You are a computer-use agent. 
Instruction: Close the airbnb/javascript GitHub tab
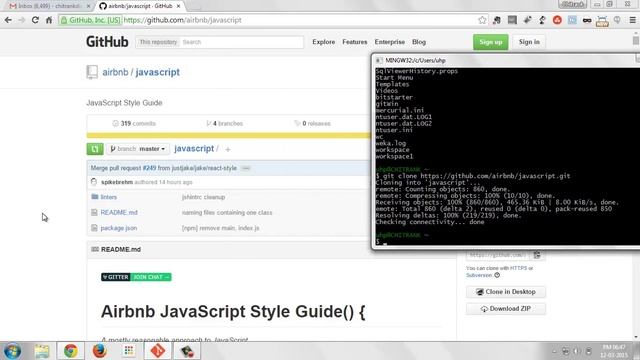pos(178,6)
